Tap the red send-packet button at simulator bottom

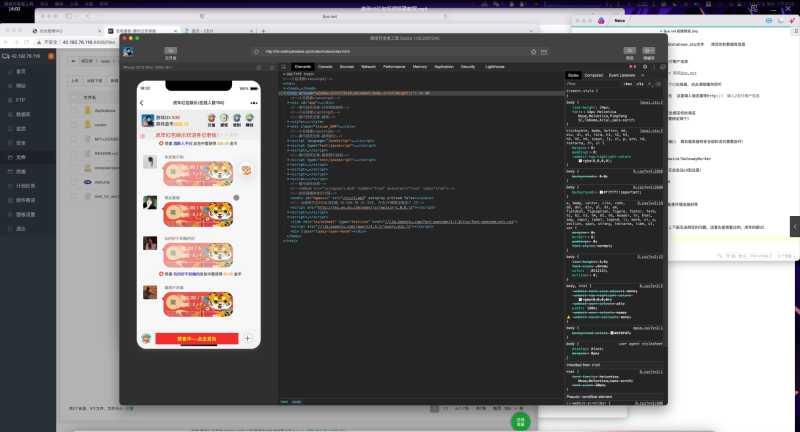(197, 339)
